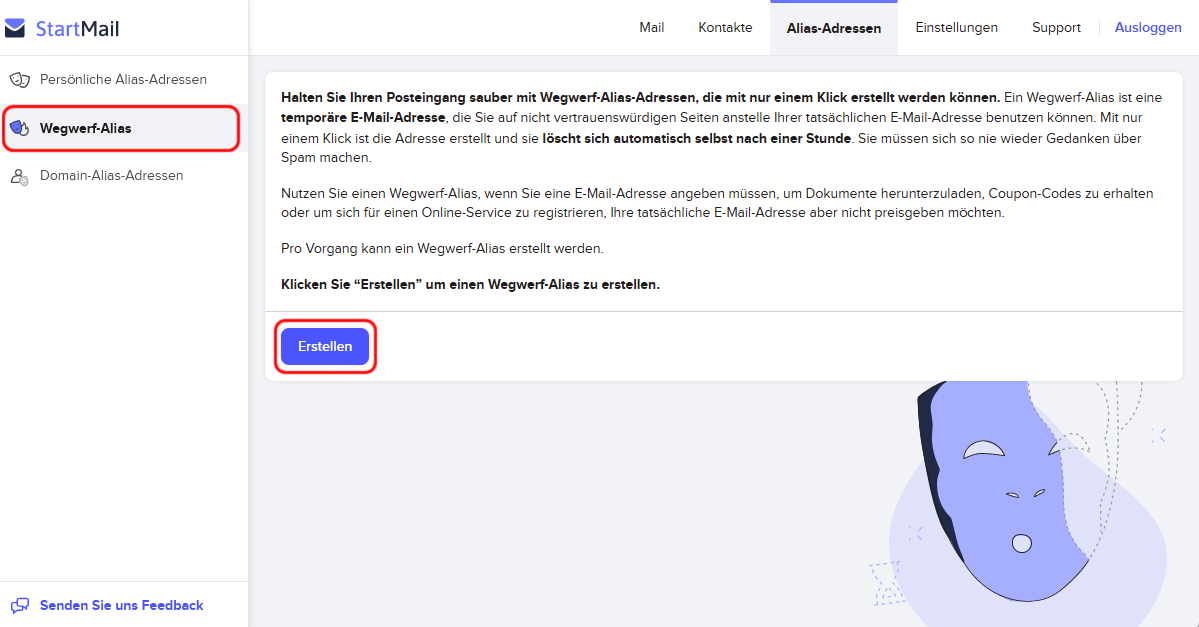Click the paragraph starting "Nutzen Sie einen Wegwerf-Alias"
The image size is (1199, 627).
coord(717,203)
